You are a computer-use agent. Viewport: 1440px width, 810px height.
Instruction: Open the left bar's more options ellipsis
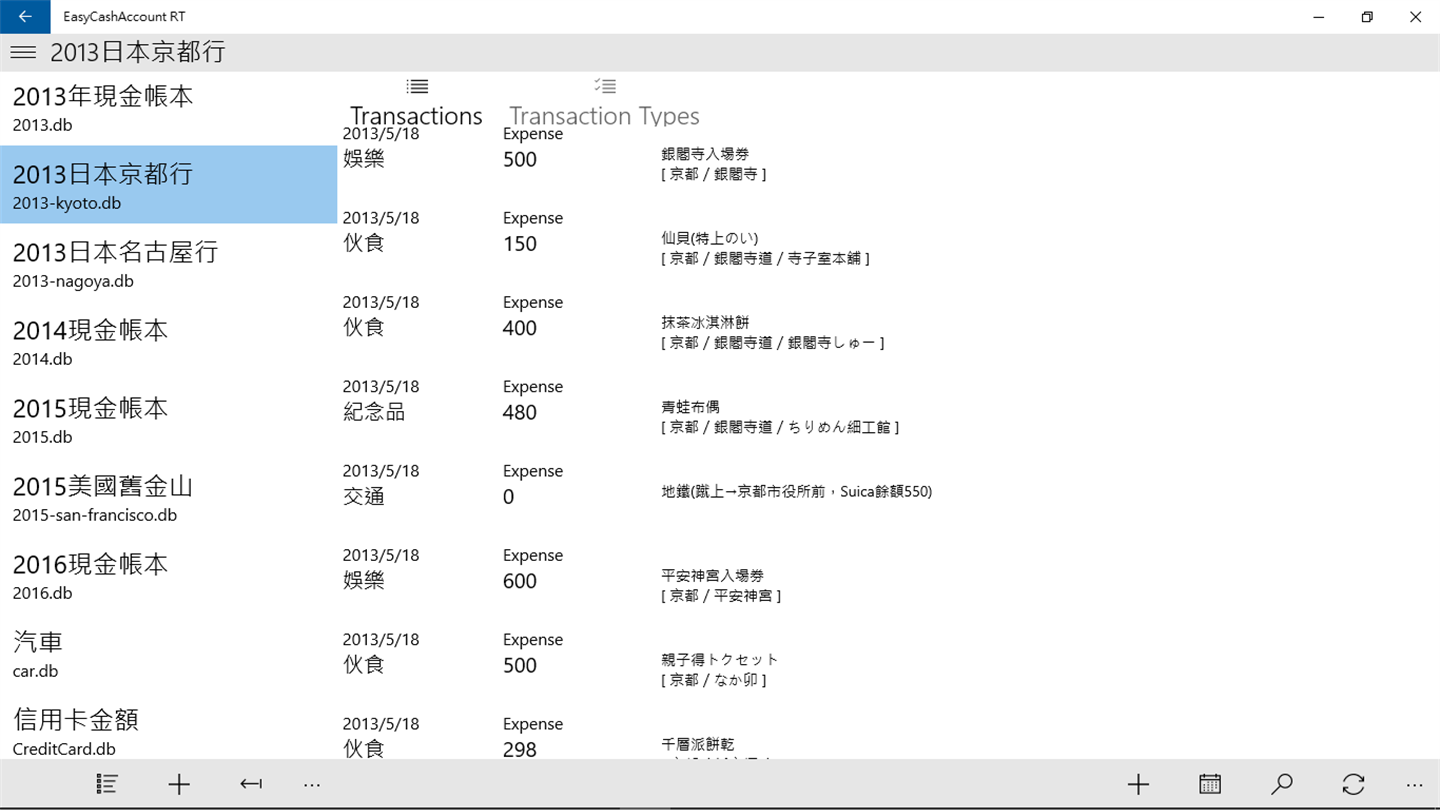coord(312,785)
